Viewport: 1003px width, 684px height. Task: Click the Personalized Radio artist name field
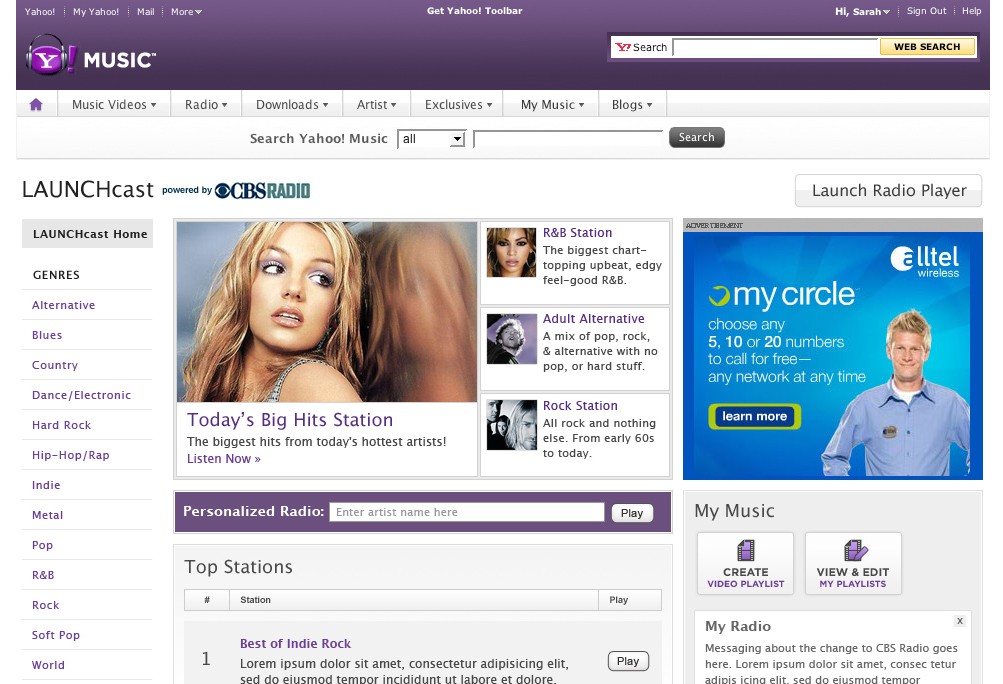[x=466, y=512]
